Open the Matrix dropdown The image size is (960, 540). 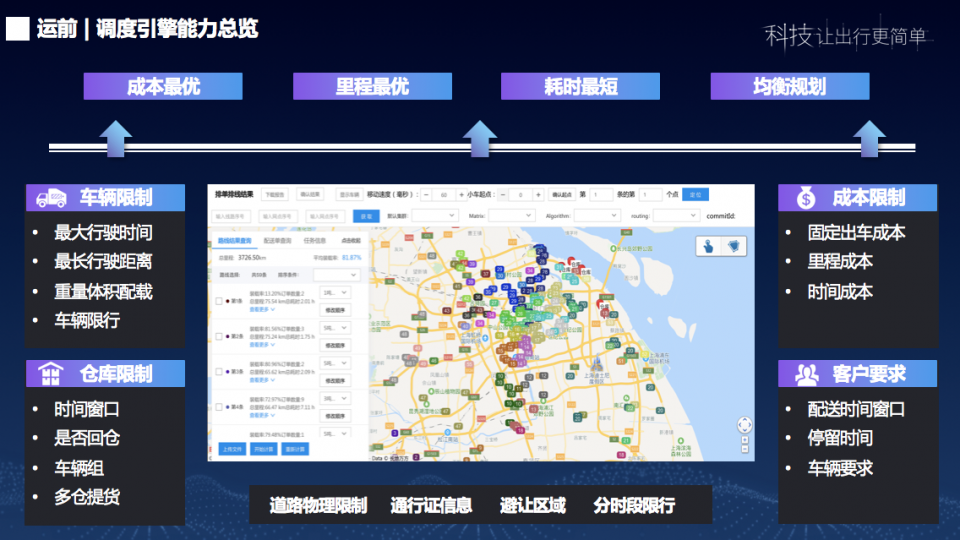[x=511, y=216]
